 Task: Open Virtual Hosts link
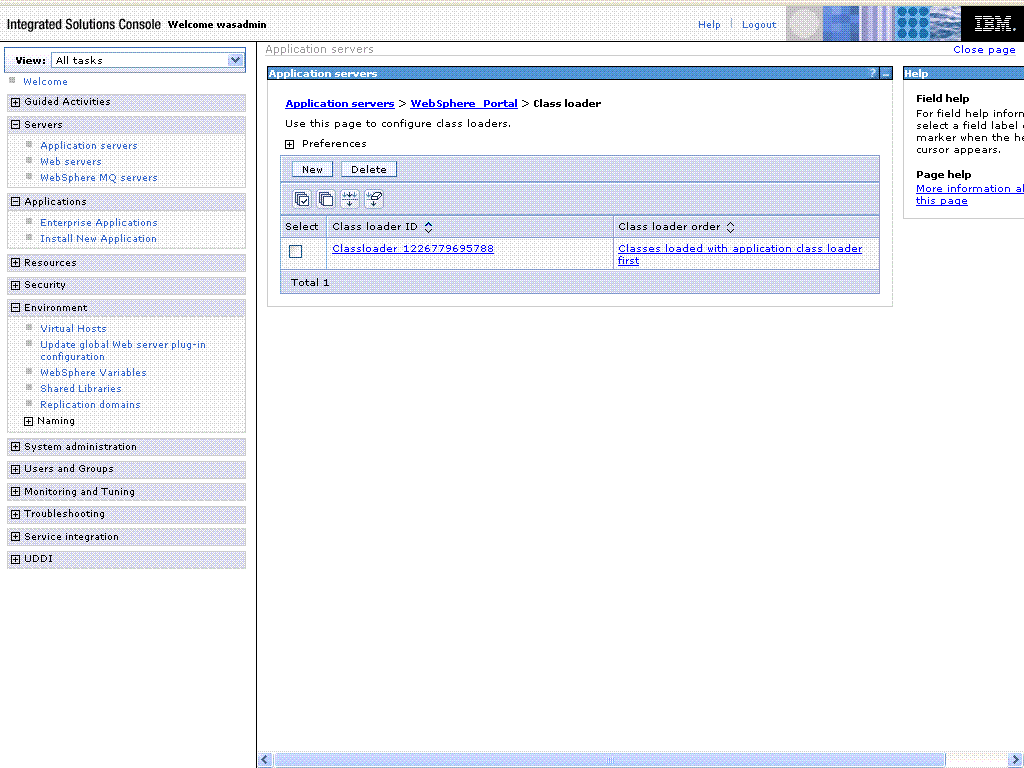point(73,328)
